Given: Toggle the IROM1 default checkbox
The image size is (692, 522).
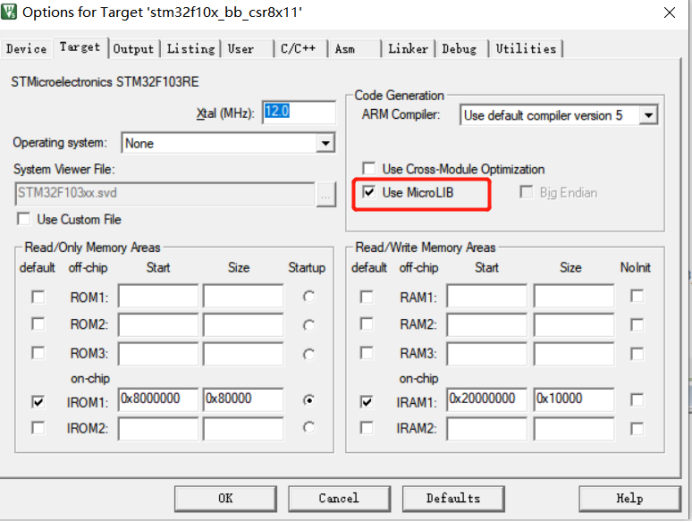Looking at the screenshot, I should 38,402.
